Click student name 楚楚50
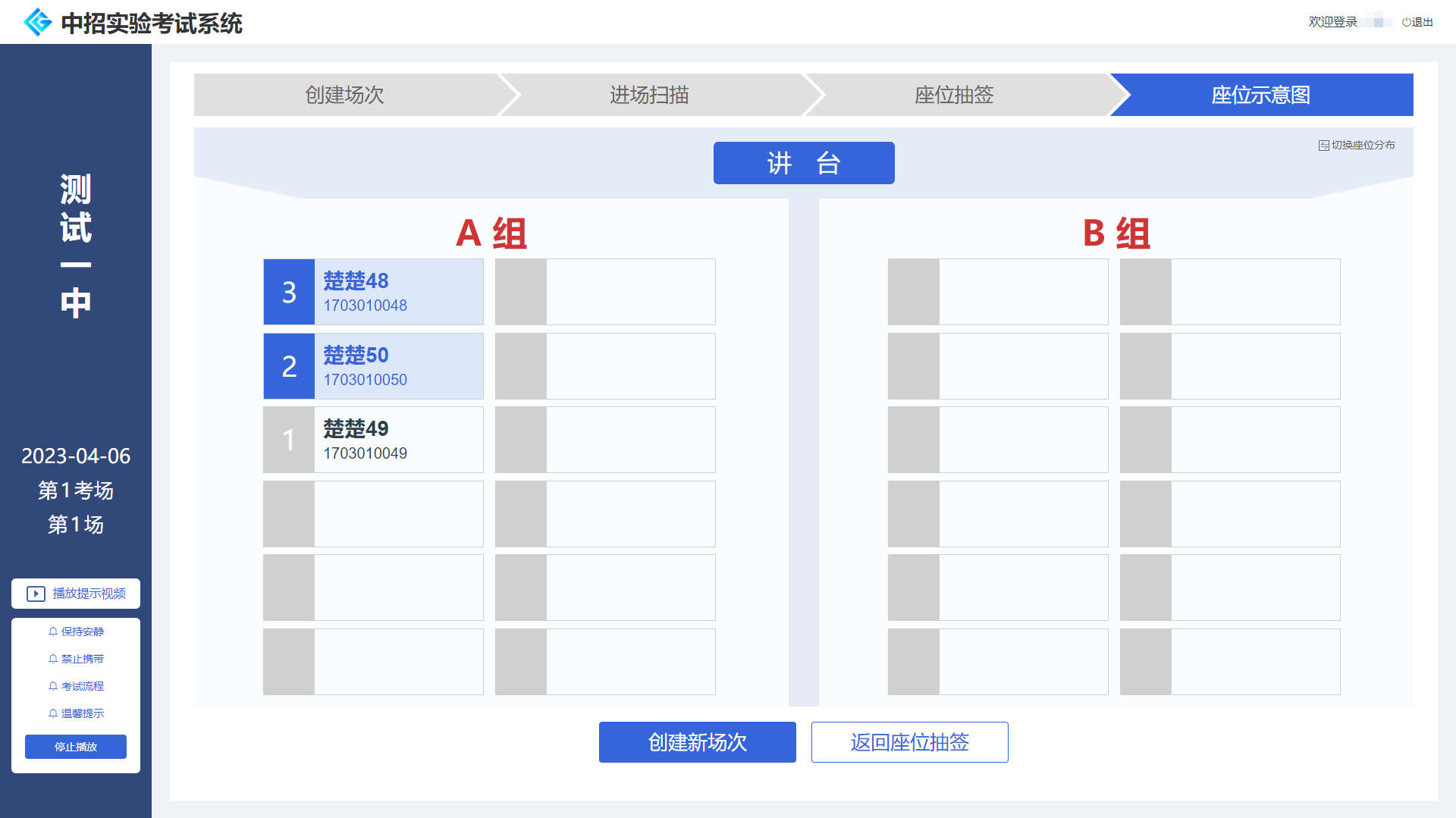This screenshot has height=818, width=1456. pos(356,355)
